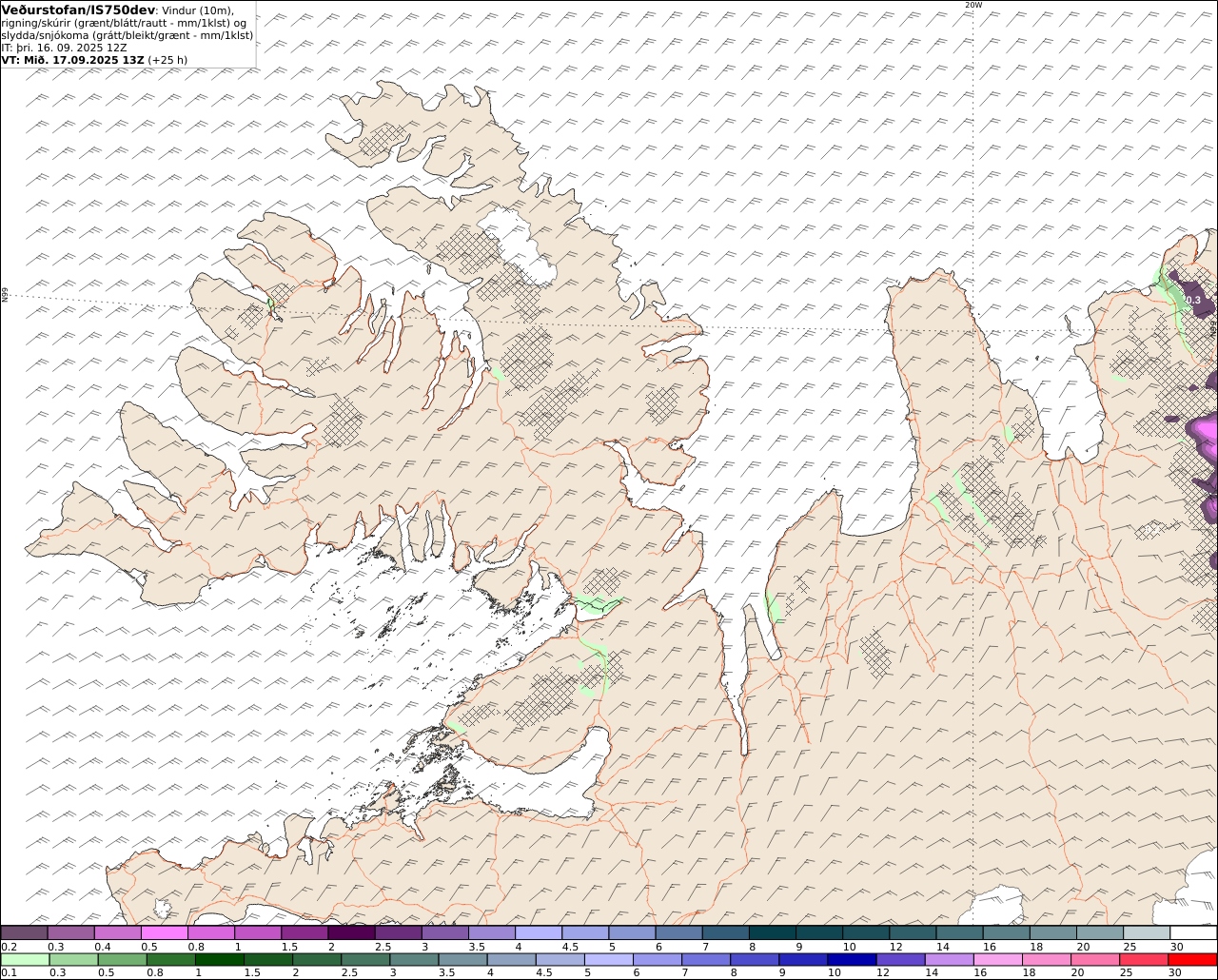Select the 7 blue swatch in lower legend
Viewport: 1218px width, 980px height.
point(705,959)
